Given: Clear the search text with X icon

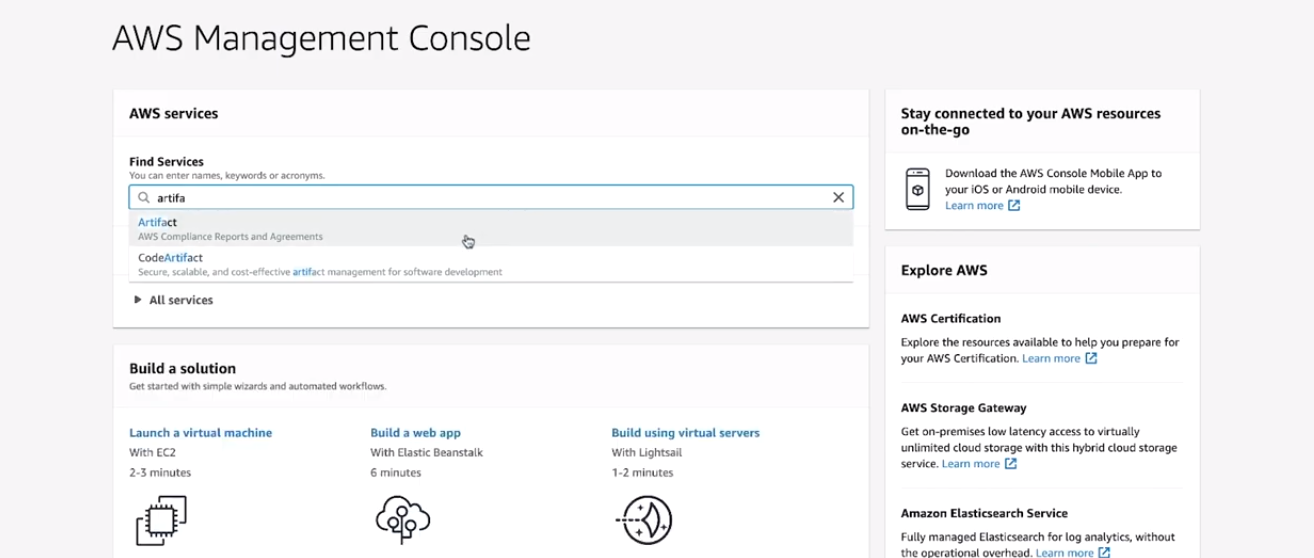Looking at the screenshot, I should tap(838, 198).
